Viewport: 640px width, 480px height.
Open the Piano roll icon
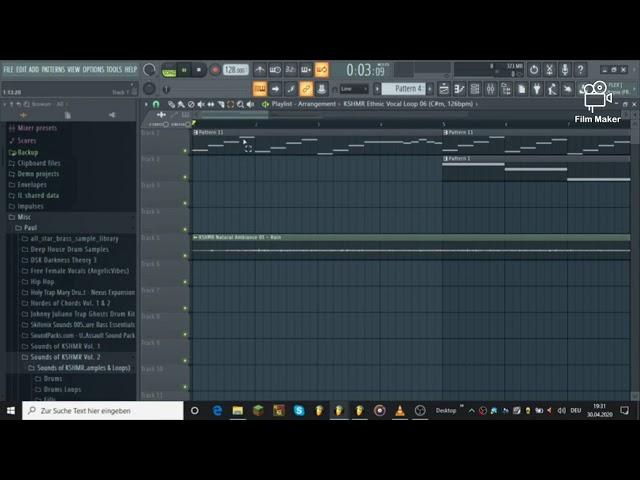point(459,89)
